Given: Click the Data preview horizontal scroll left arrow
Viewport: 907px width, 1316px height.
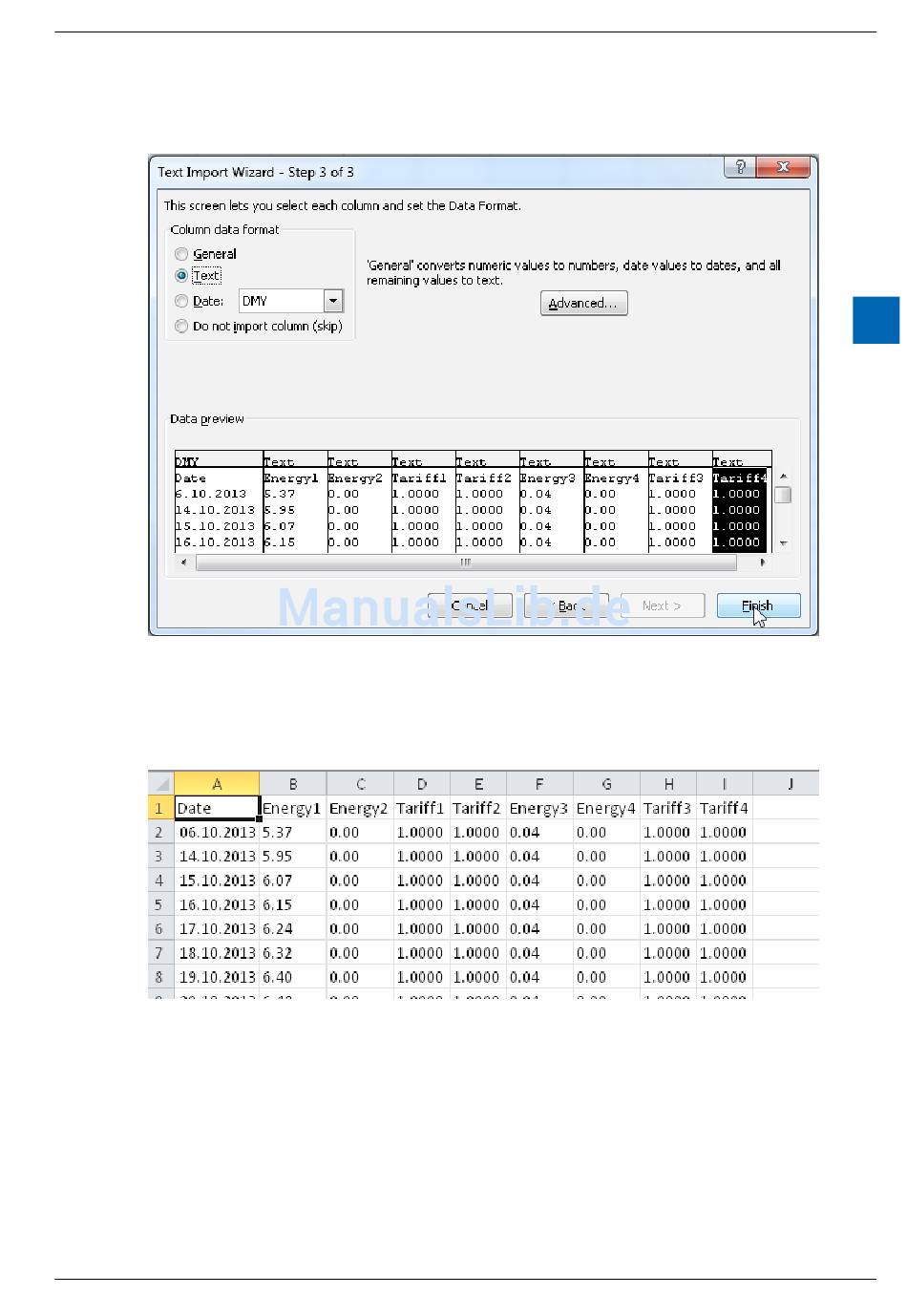Looking at the screenshot, I should [x=184, y=562].
